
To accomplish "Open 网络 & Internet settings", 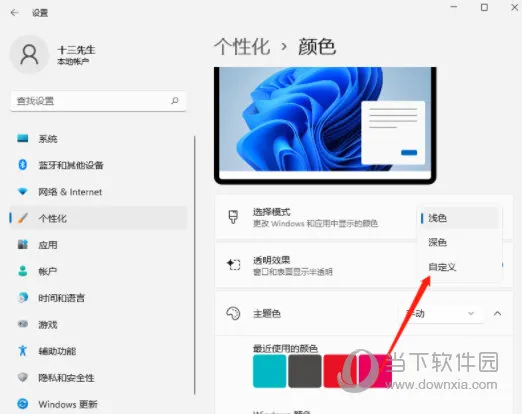I will click(98, 192).
